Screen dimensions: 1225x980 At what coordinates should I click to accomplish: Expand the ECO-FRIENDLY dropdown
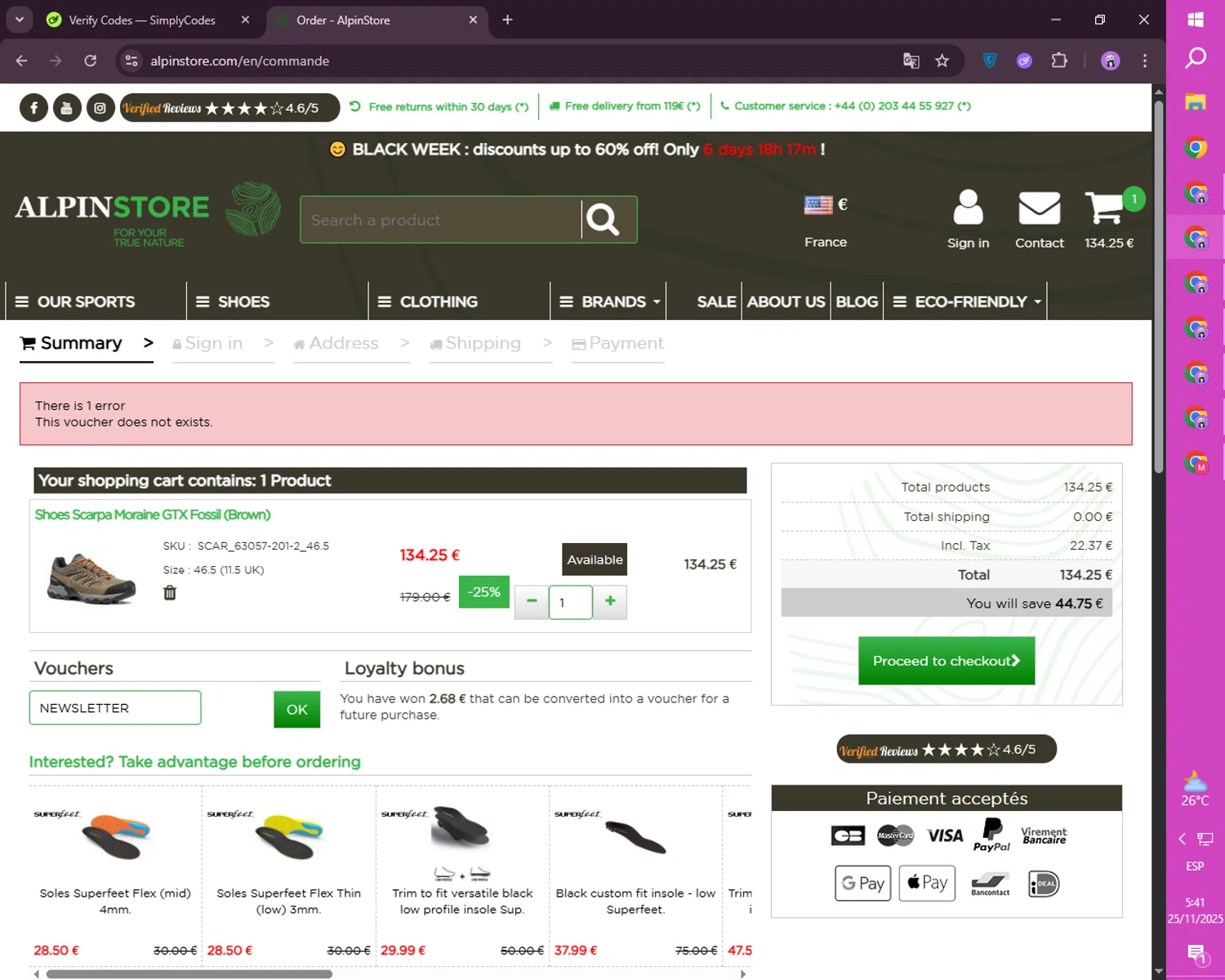click(967, 301)
